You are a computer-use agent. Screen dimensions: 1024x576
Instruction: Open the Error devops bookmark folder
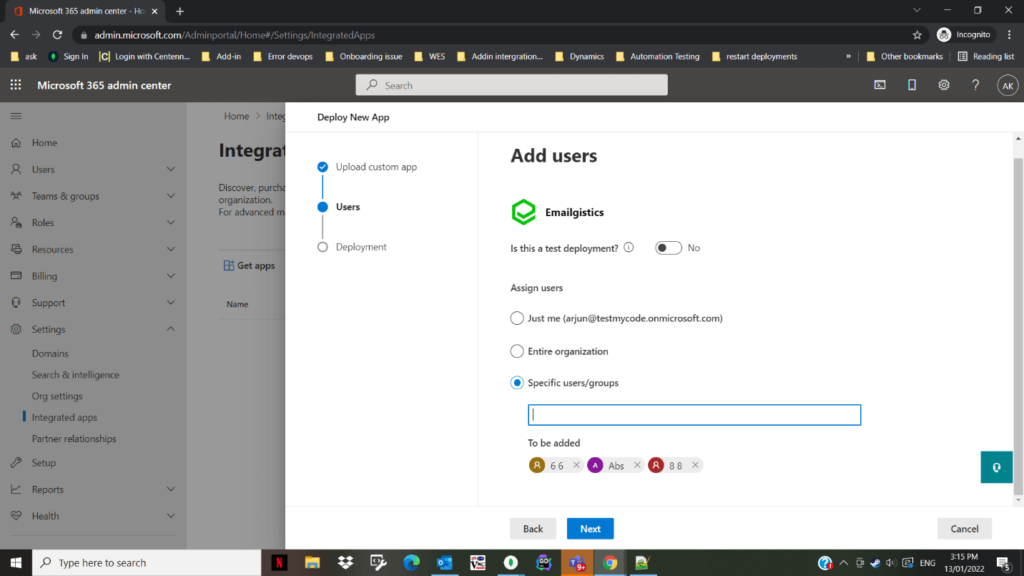(x=283, y=56)
